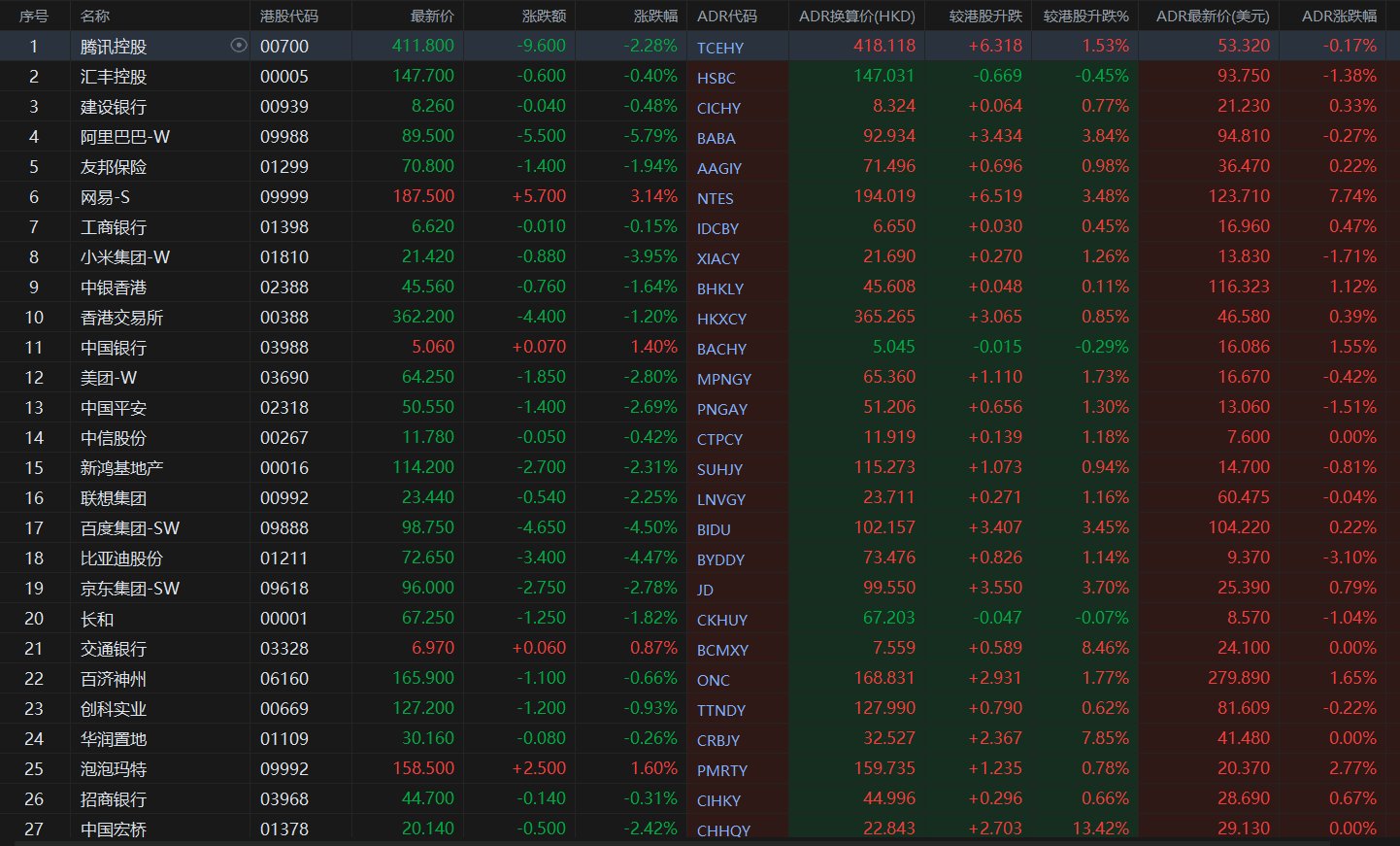The height and width of the screenshot is (846, 1400).
Task: Select the 美团-W stock name
Action: [109, 378]
